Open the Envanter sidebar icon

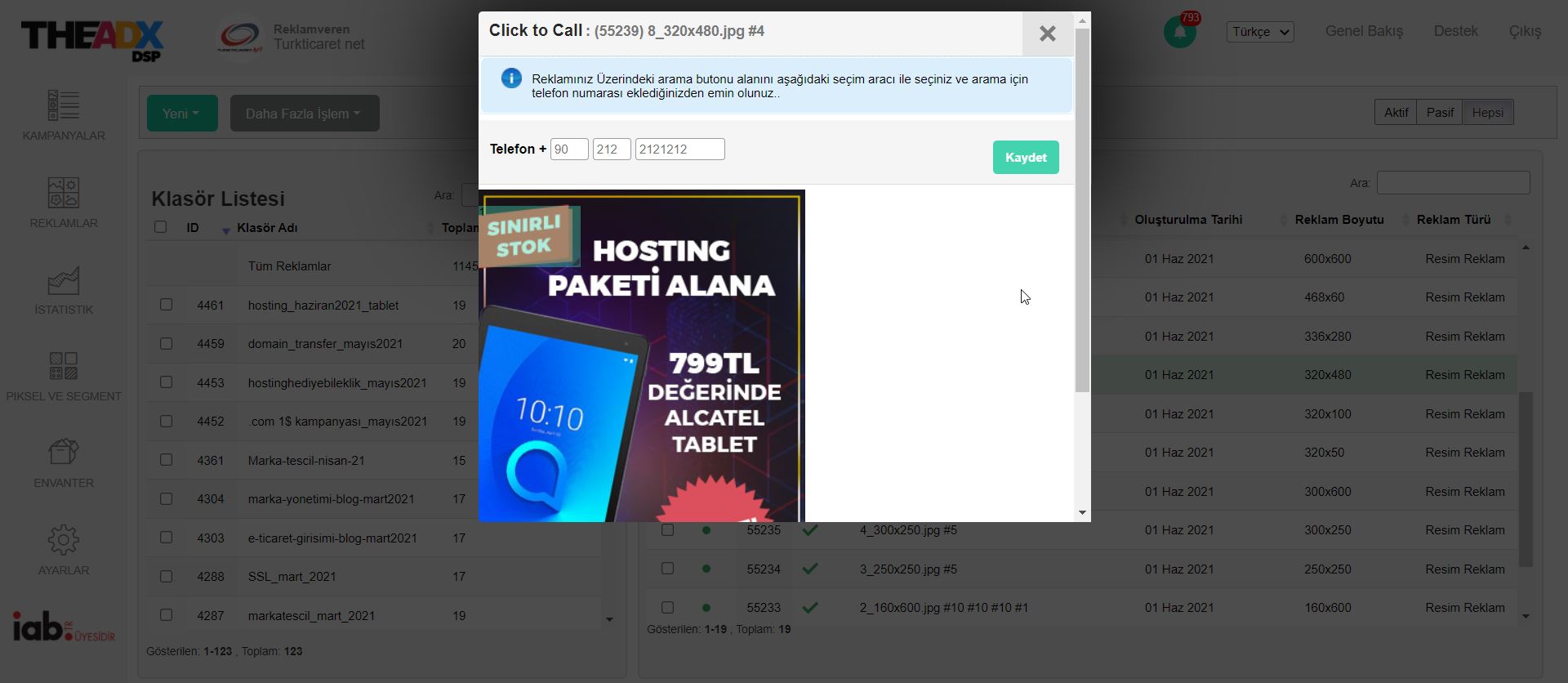pyautogui.click(x=64, y=452)
